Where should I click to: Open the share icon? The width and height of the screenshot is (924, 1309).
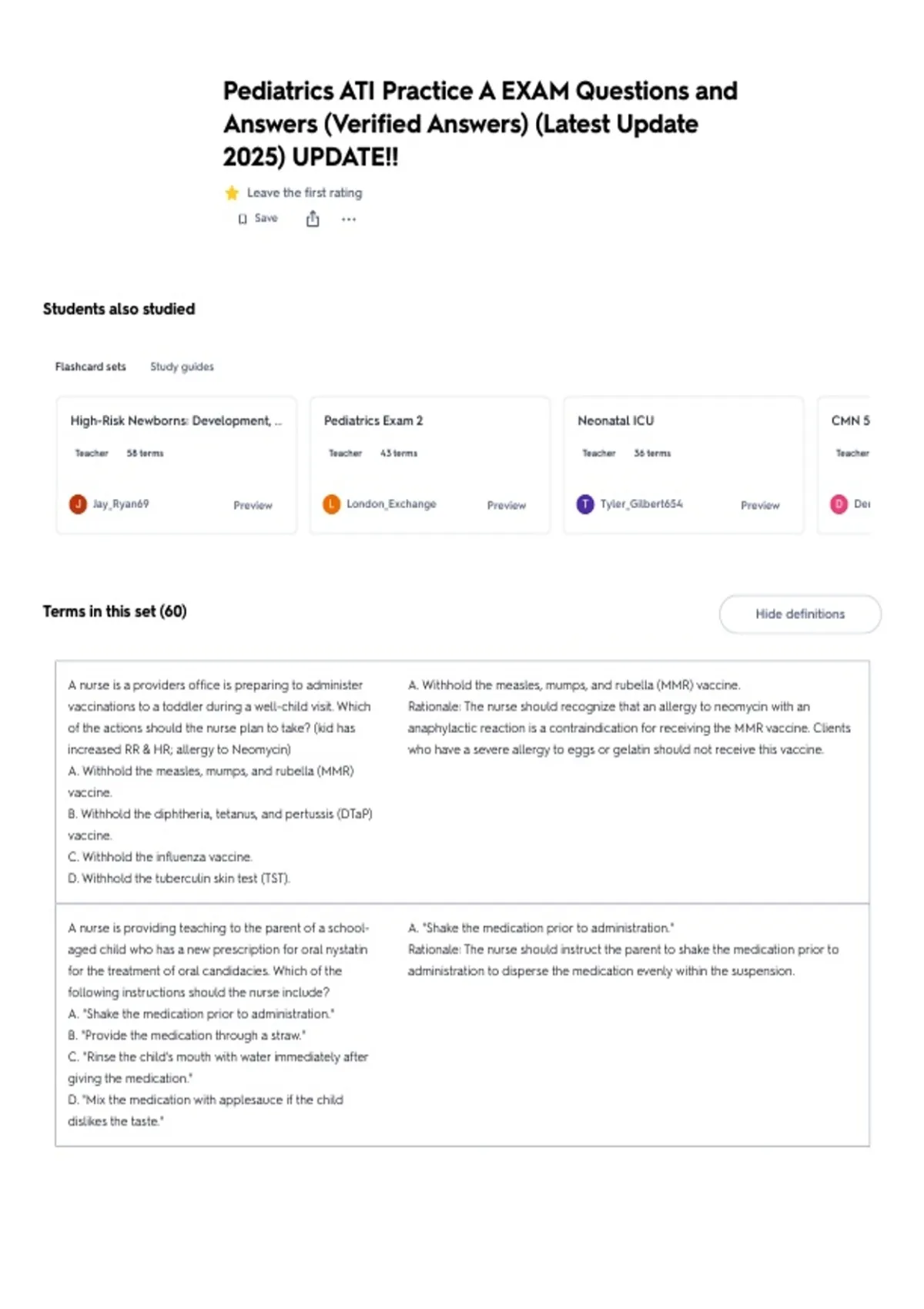click(x=313, y=219)
